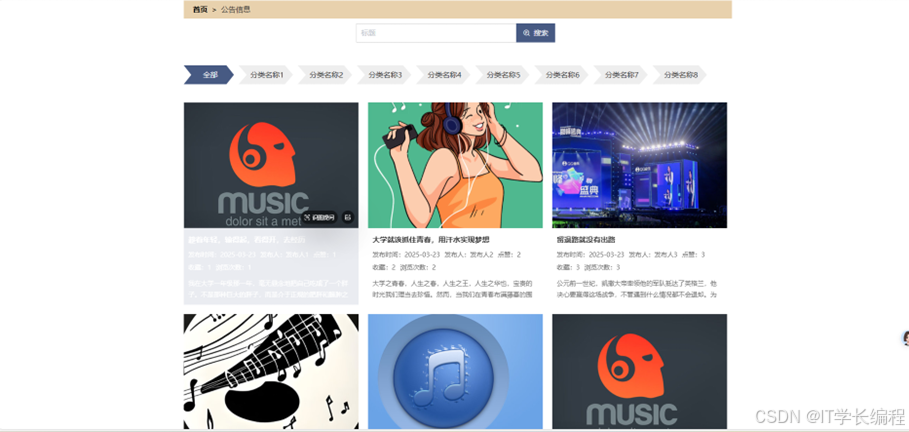Click the 收藏: 3 favorites count
909x432 pixels.
click(568, 267)
